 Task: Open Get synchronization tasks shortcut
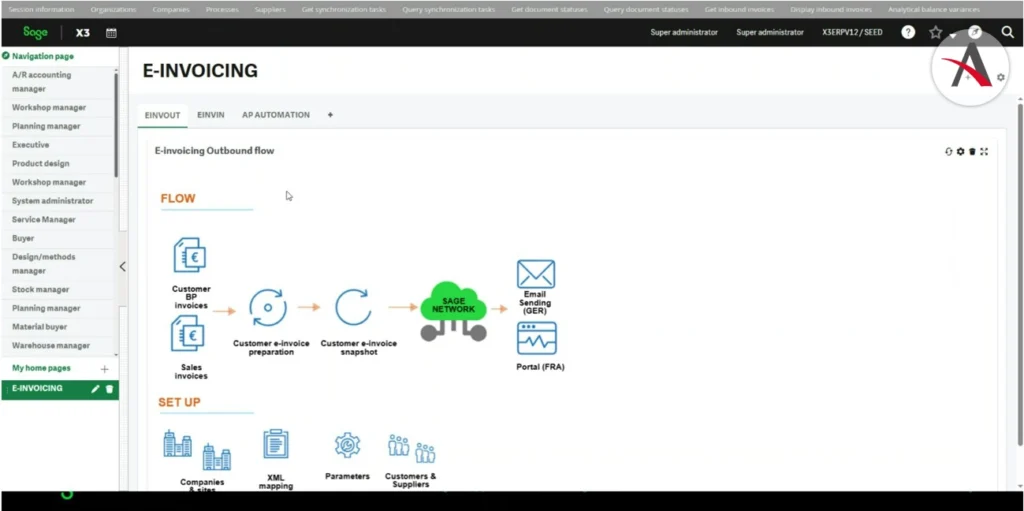point(344,10)
